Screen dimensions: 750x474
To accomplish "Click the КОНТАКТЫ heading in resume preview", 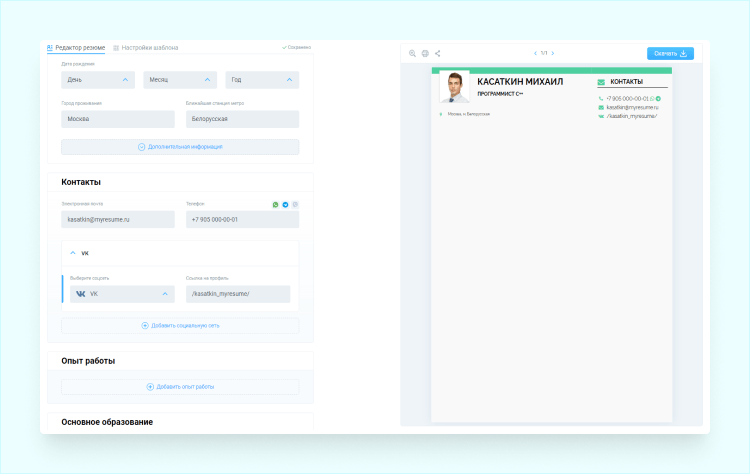I will point(626,82).
